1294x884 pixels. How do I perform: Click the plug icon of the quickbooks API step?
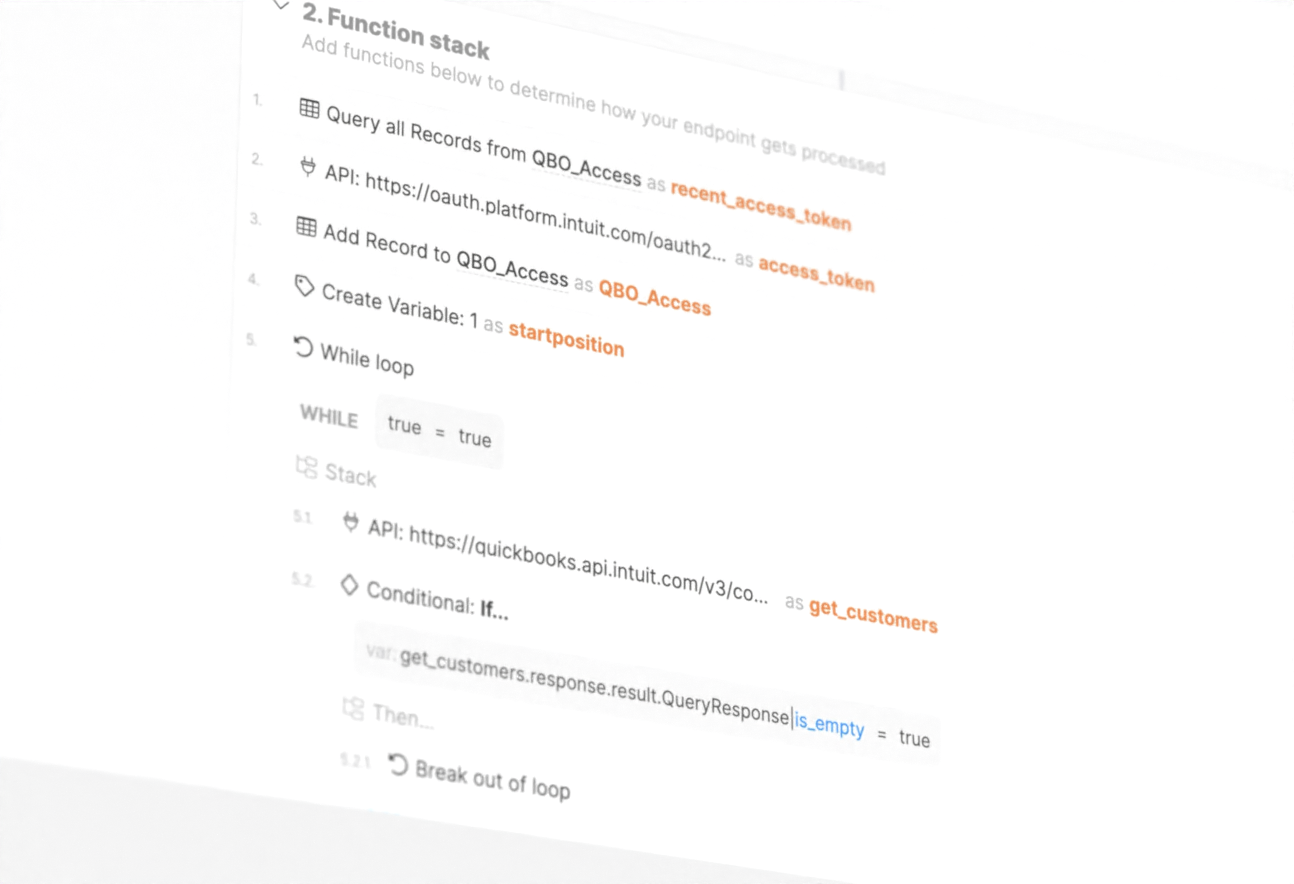(x=351, y=522)
